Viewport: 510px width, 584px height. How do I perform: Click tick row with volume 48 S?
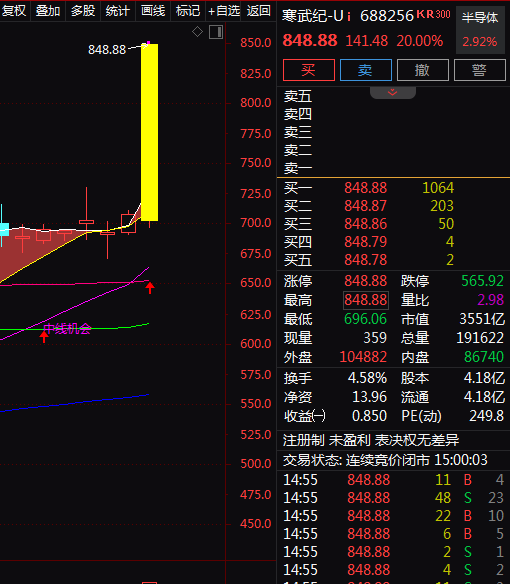[394, 498]
